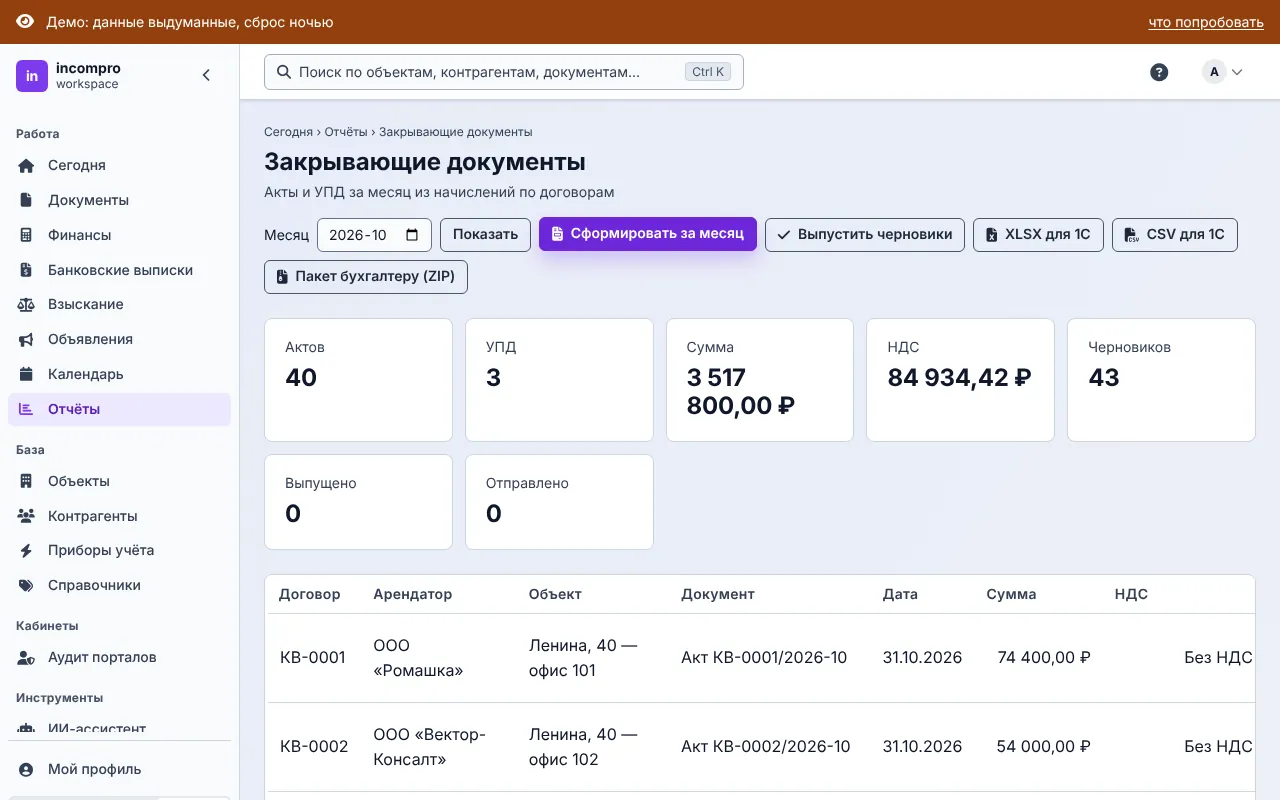1280x800 pixels.
Task: Click the people icon next to Контрагенты
Action: [27, 516]
